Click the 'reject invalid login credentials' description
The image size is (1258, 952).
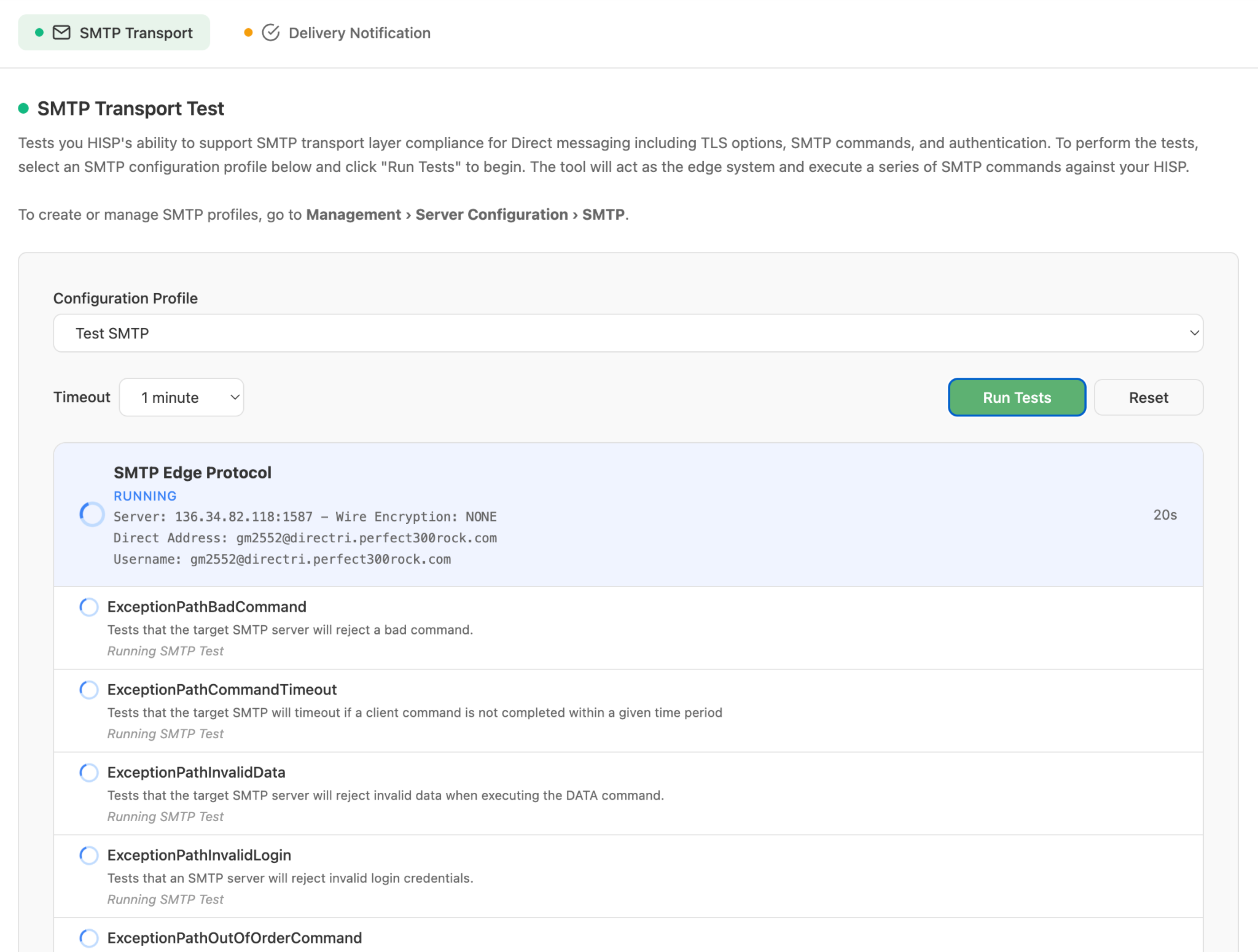coord(290,878)
